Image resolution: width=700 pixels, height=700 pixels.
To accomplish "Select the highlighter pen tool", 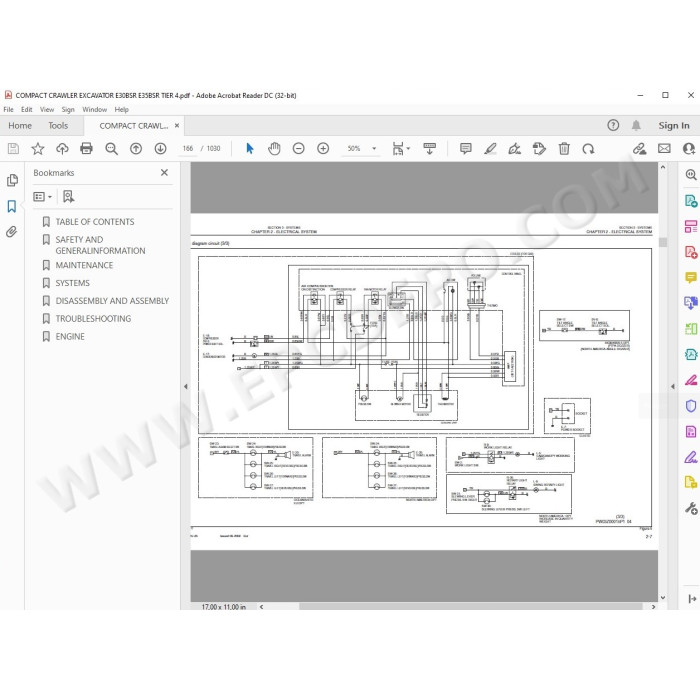I will 490,148.
